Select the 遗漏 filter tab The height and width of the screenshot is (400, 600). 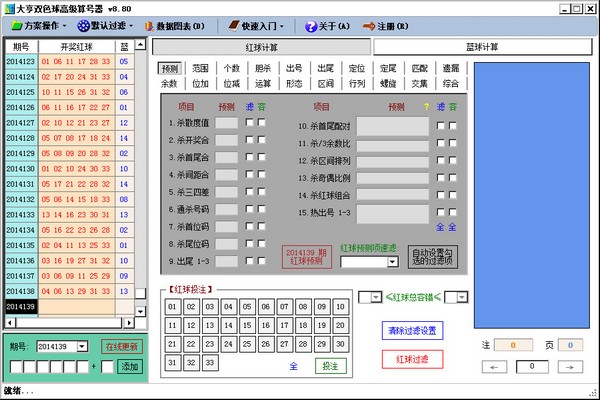coord(451,68)
